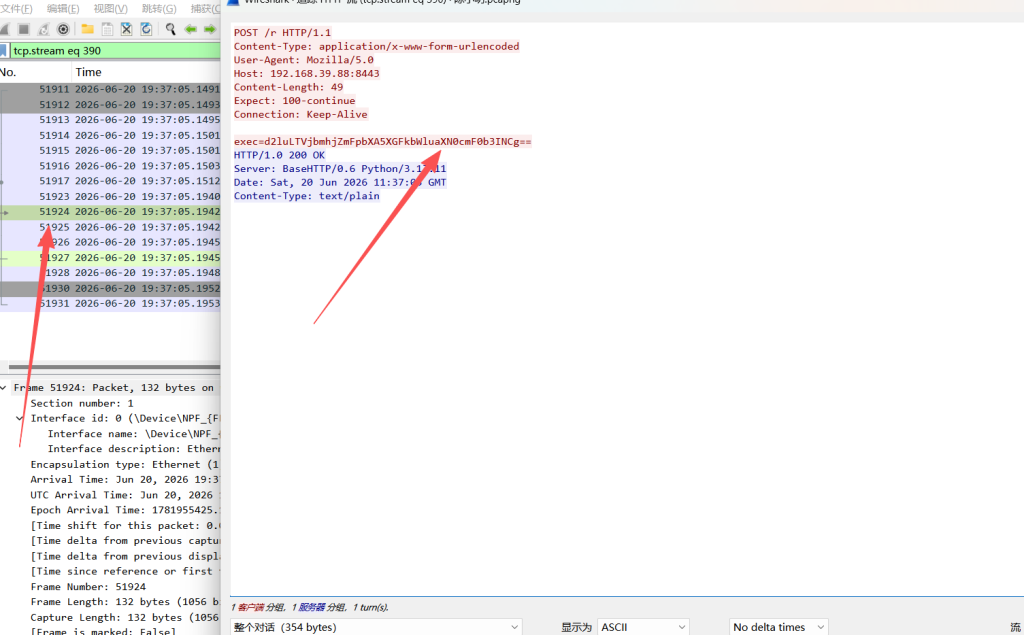The width and height of the screenshot is (1024, 635).
Task: Open the 视图(V) menu
Action: coord(110,8)
